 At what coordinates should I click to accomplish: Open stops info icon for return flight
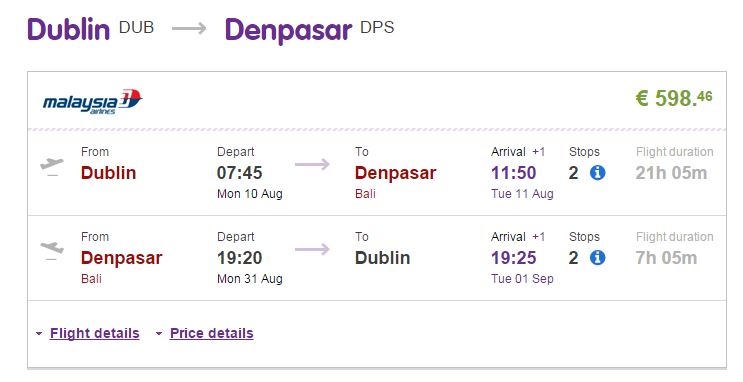point(598,258)
